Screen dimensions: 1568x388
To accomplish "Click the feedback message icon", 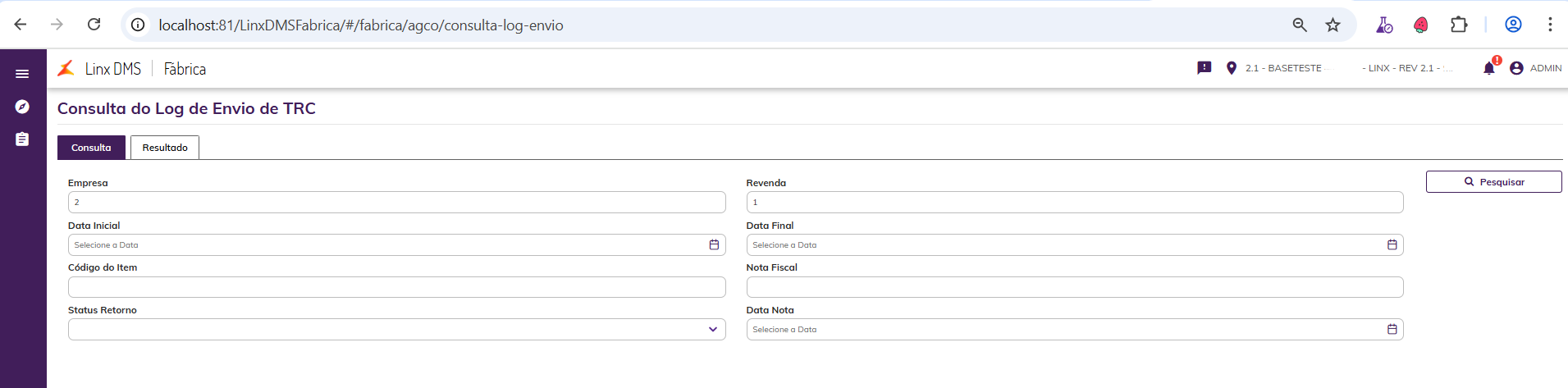I will [x=1205, y=68].
